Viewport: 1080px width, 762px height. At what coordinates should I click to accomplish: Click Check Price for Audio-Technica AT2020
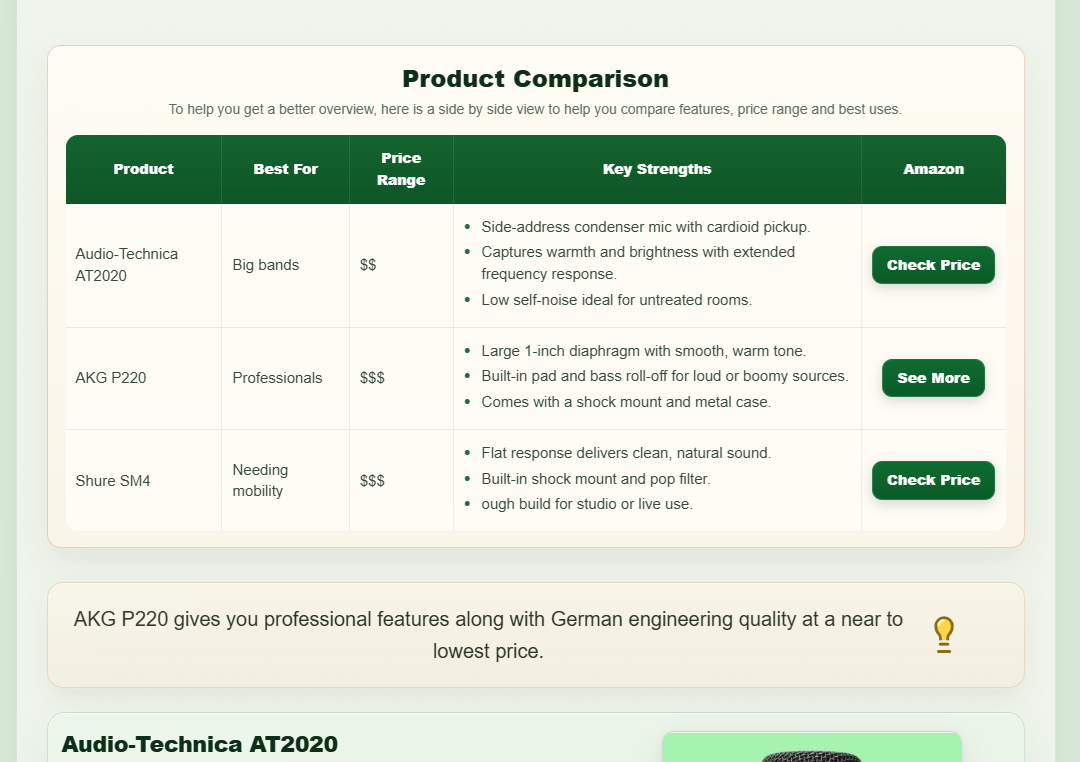click(x=933, y=265)
